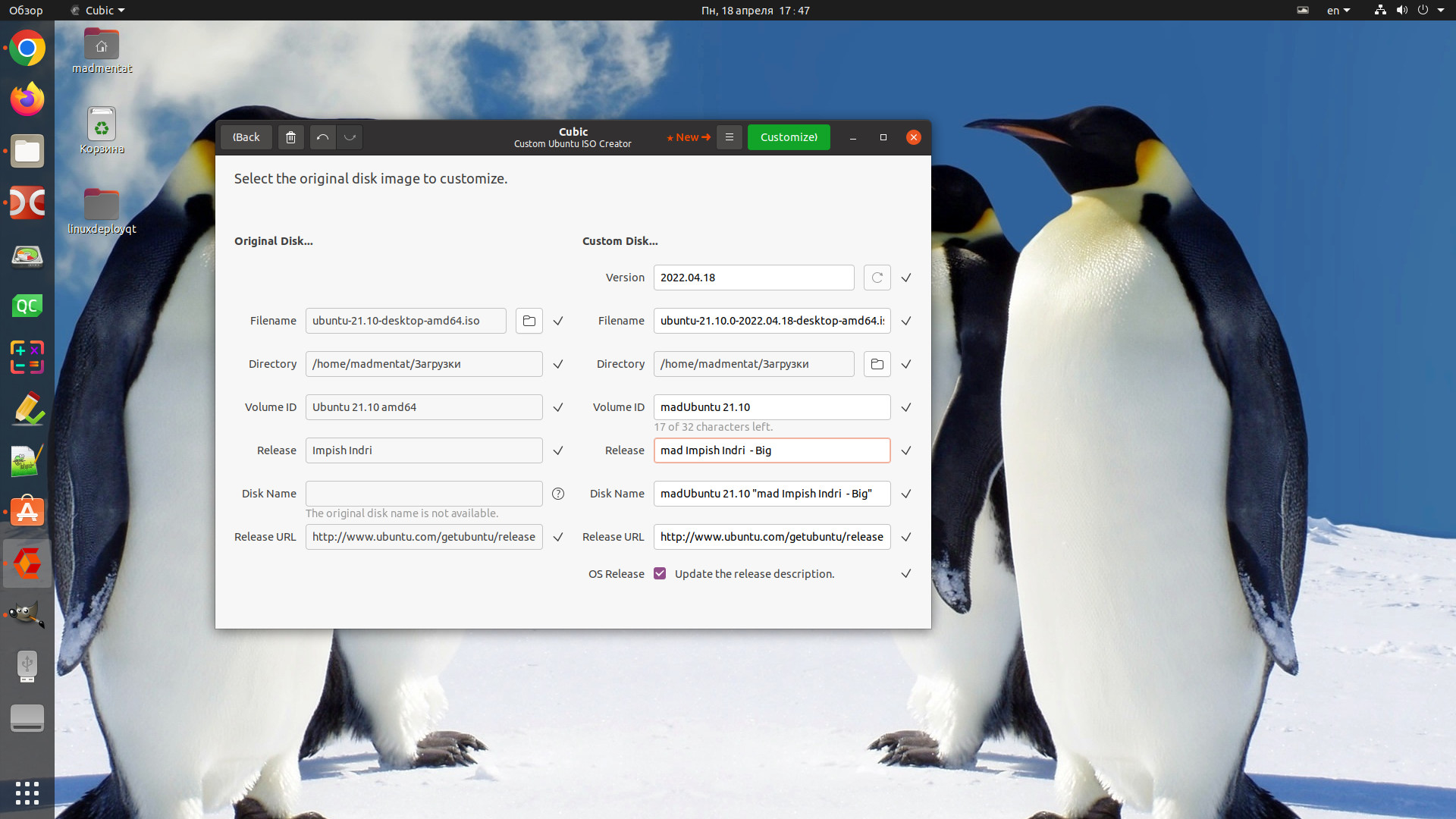Click the trash delete icon in Cubic header

pyautogui.click(x=290, y=137)
